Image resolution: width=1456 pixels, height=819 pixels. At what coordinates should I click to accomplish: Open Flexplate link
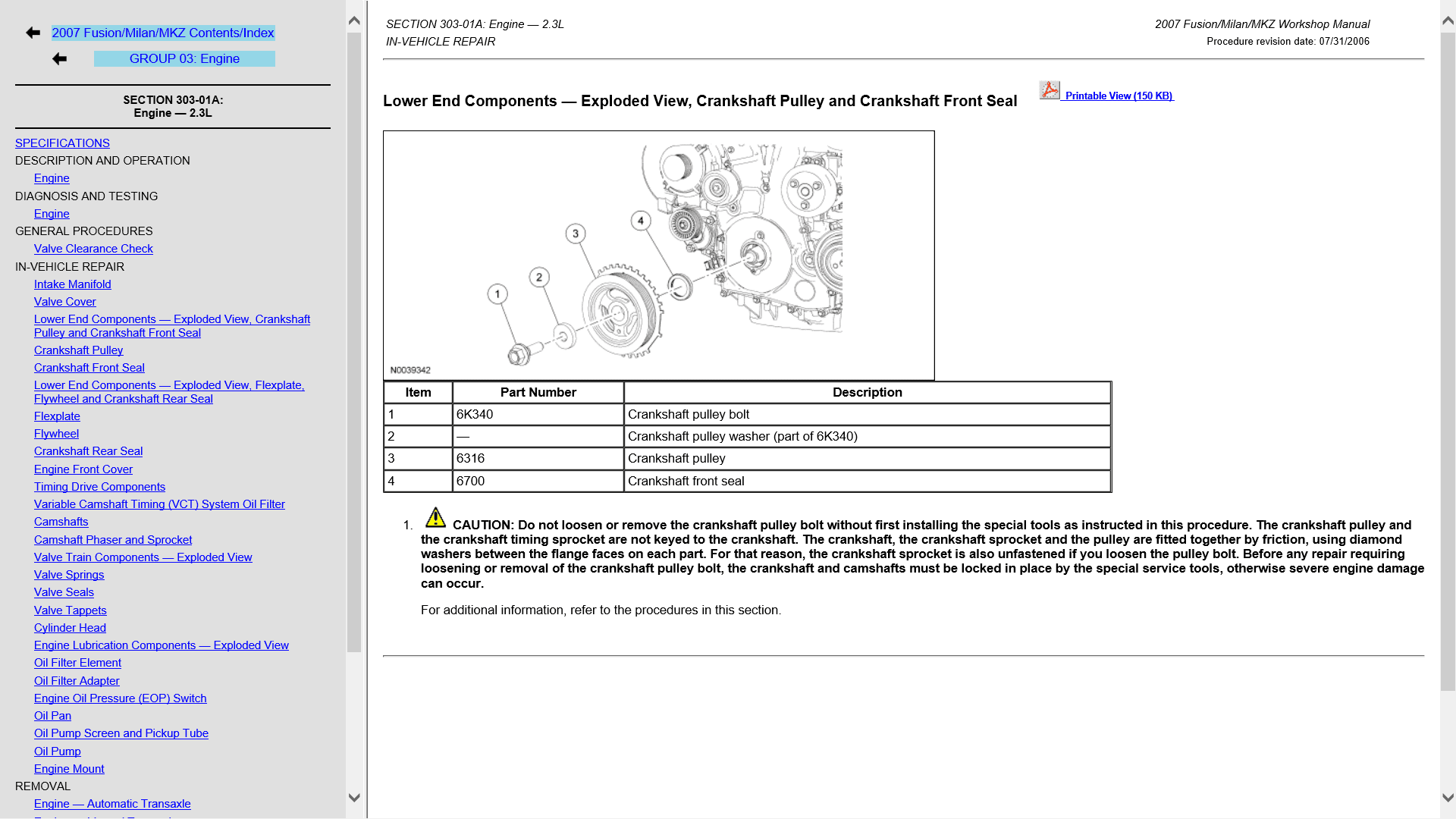point(57,416)
